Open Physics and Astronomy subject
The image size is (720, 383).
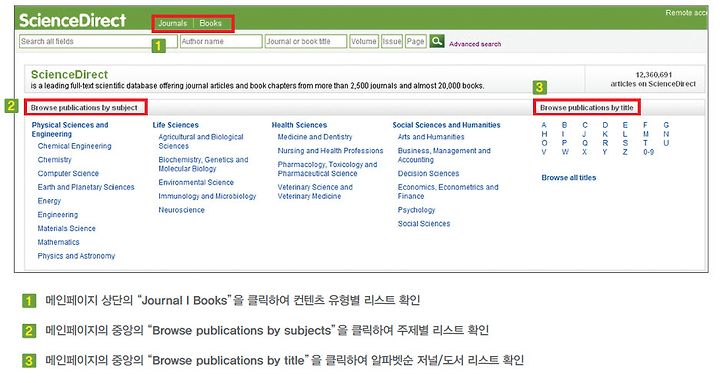coord(76,256)
